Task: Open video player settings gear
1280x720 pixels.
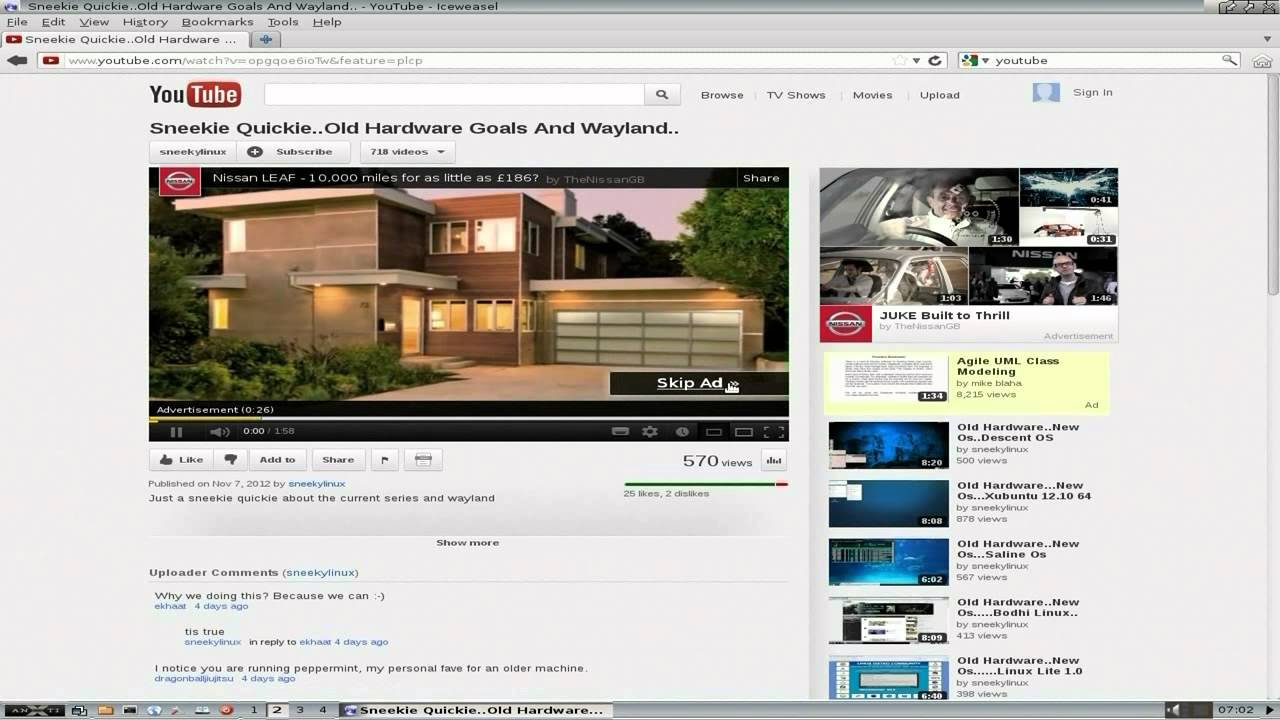Action: [650, 432]
